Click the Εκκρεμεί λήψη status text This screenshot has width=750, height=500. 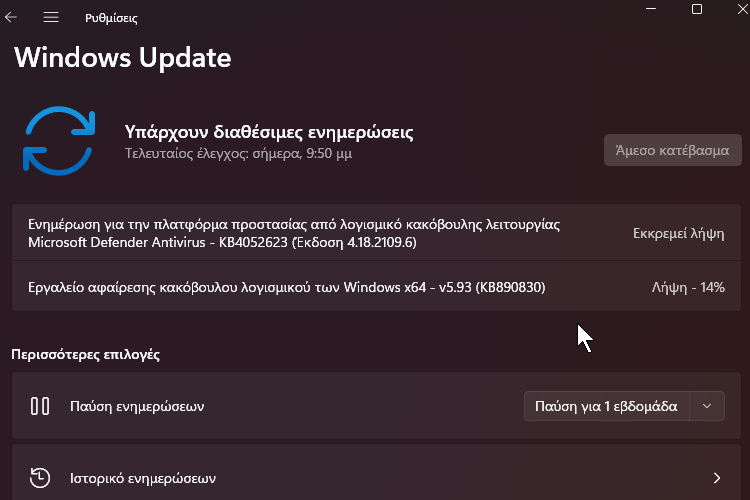(x=679, y=233)
